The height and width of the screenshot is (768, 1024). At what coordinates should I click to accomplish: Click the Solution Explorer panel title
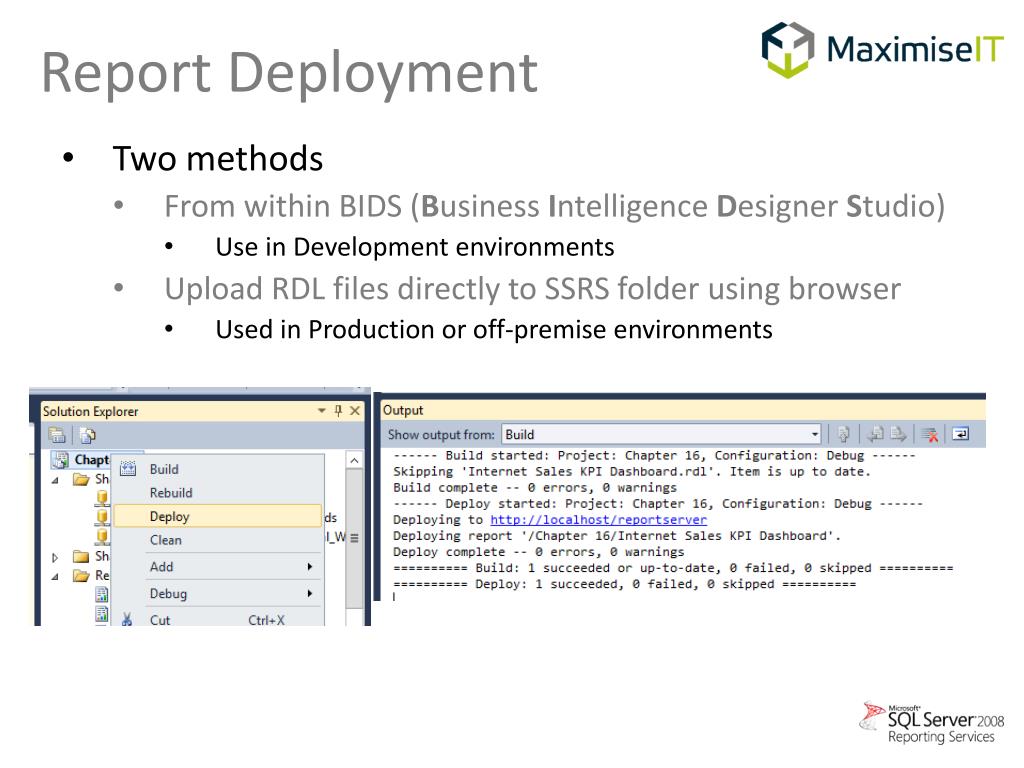point(91,411)
